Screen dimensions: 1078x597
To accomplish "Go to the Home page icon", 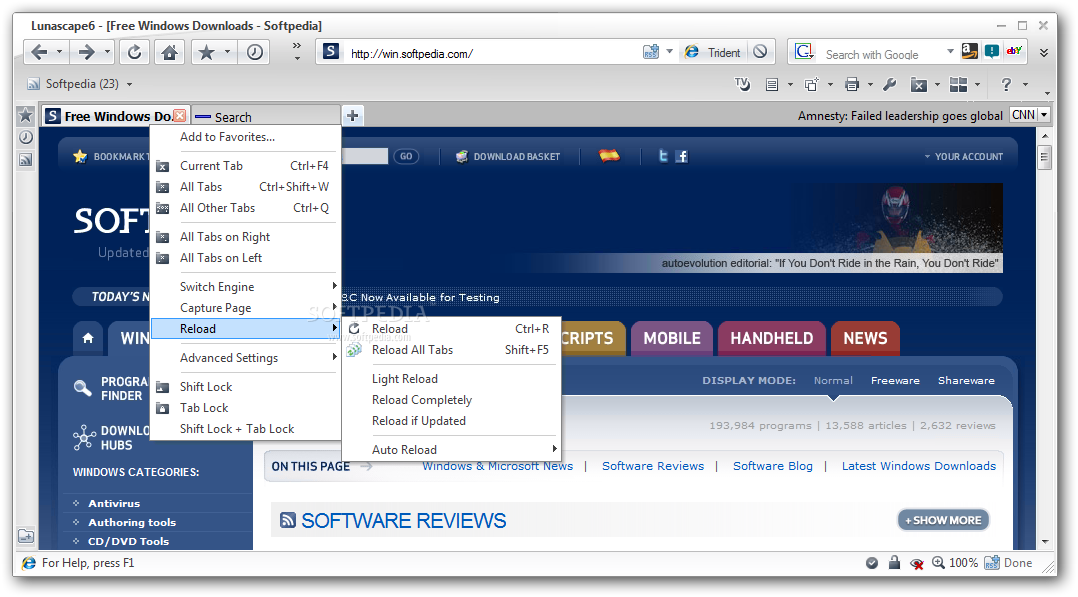I will [x=169, y=52].
